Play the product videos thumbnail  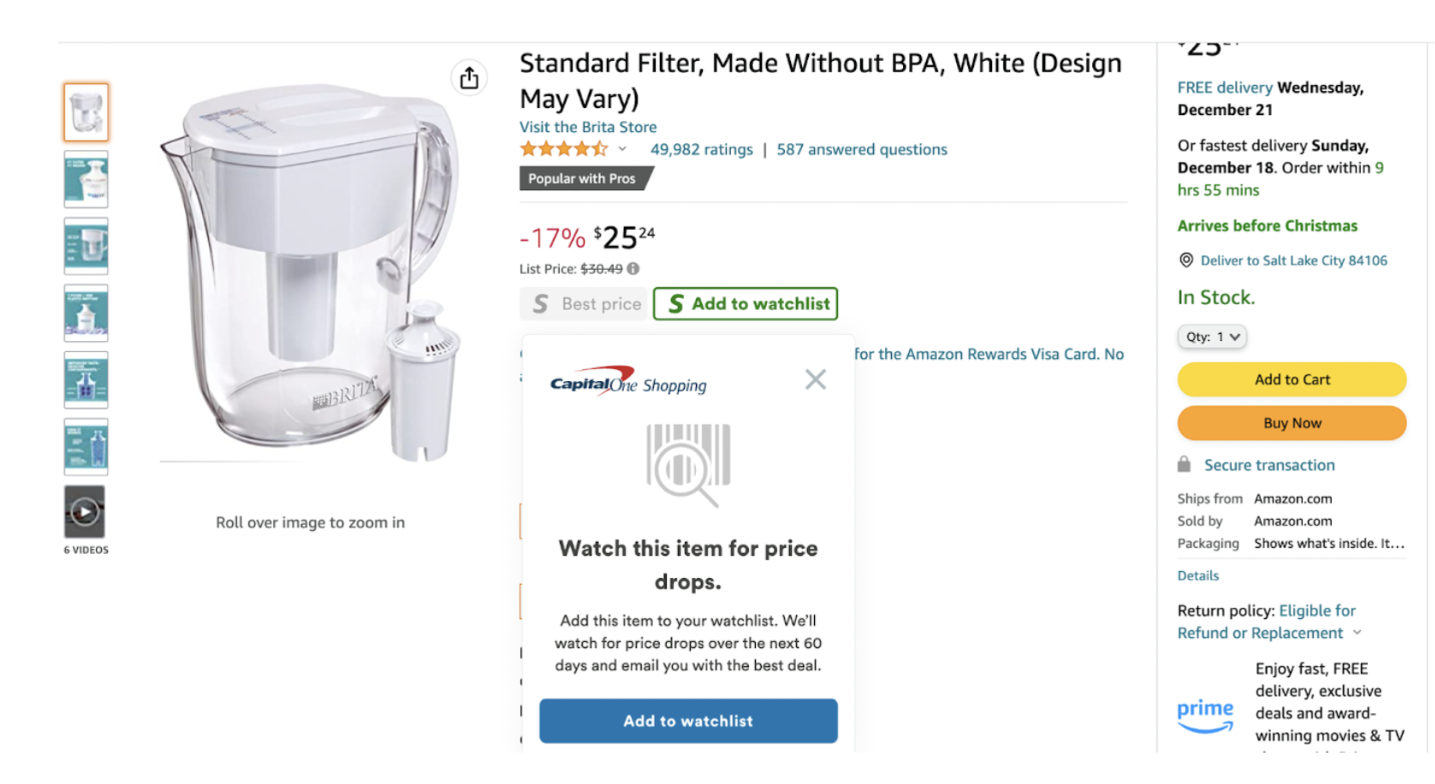click(85, 512)
